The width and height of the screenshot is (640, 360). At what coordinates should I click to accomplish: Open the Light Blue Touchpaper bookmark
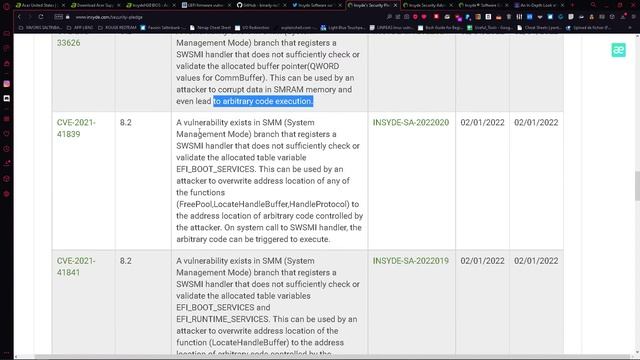click(x=343, y=28)
